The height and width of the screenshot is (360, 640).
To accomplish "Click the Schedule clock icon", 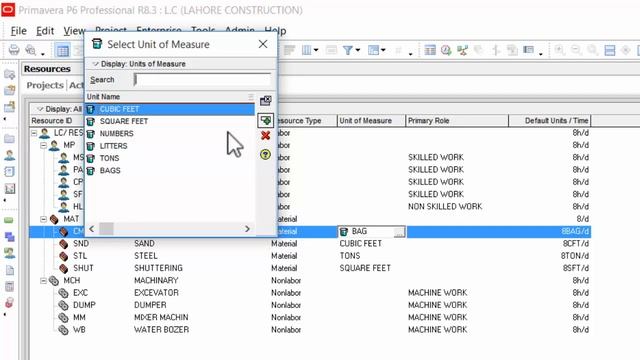I will tap(446, 50).
